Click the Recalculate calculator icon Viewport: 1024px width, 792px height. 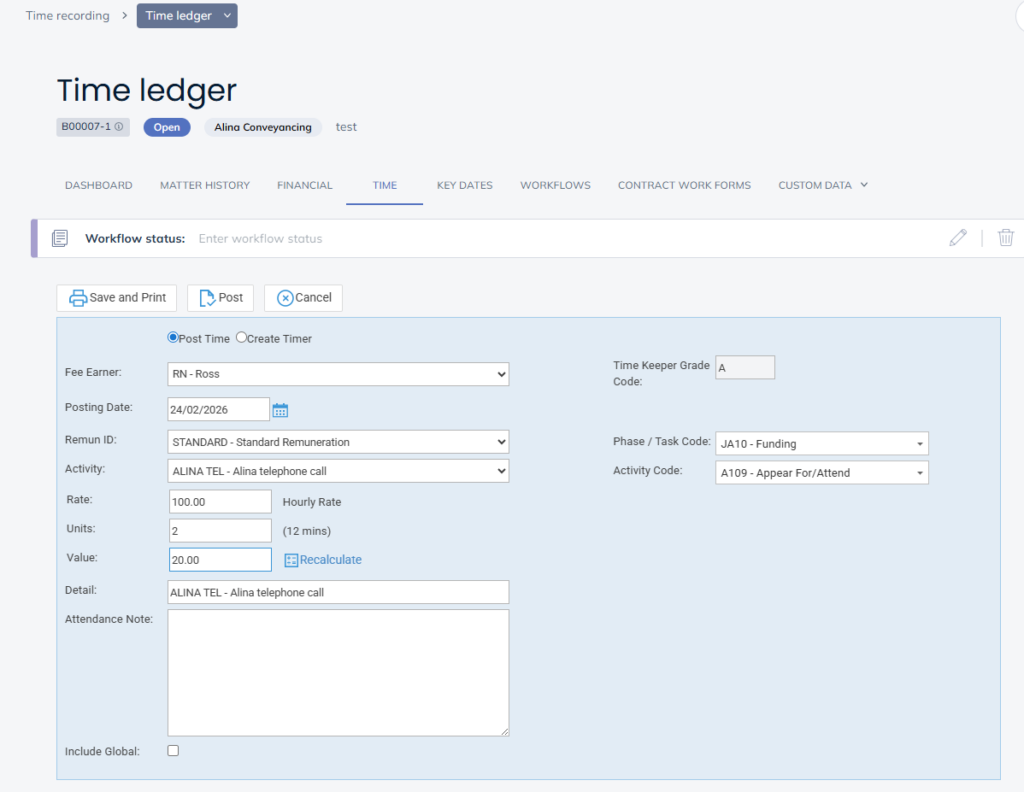(x=291, y=560)
